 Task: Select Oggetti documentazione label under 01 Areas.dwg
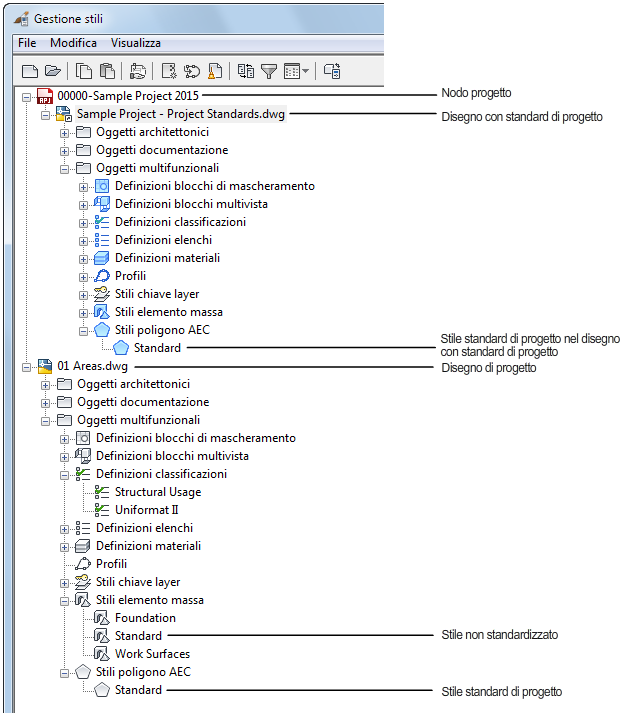(143, 402)
